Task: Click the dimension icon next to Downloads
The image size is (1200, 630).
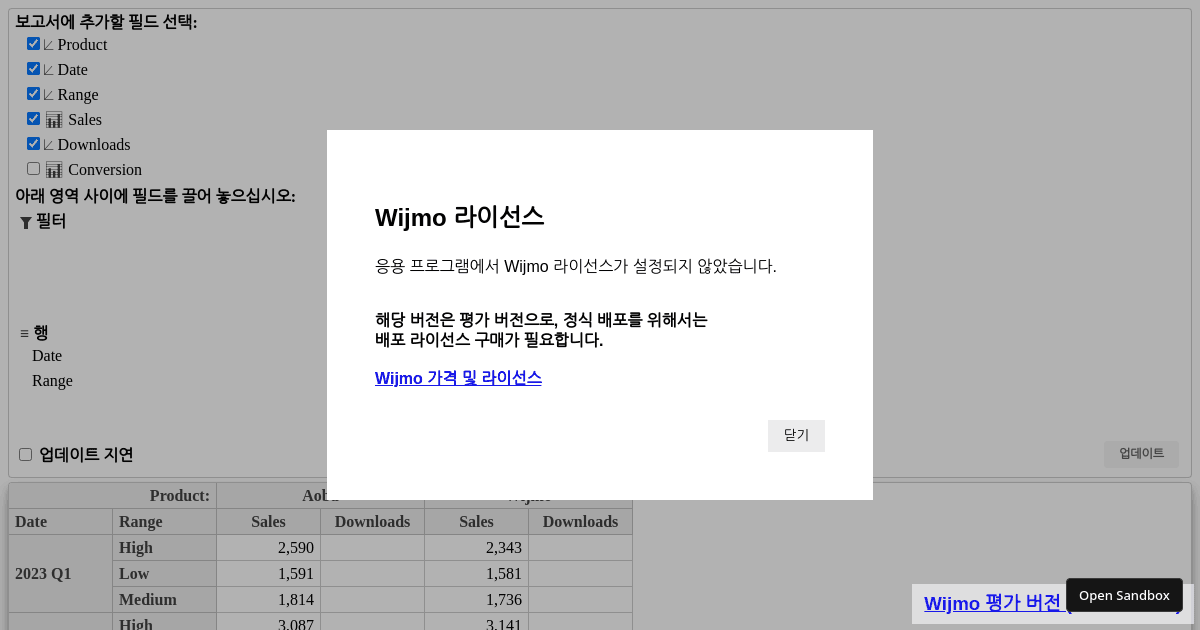Action: pos(48,145)
